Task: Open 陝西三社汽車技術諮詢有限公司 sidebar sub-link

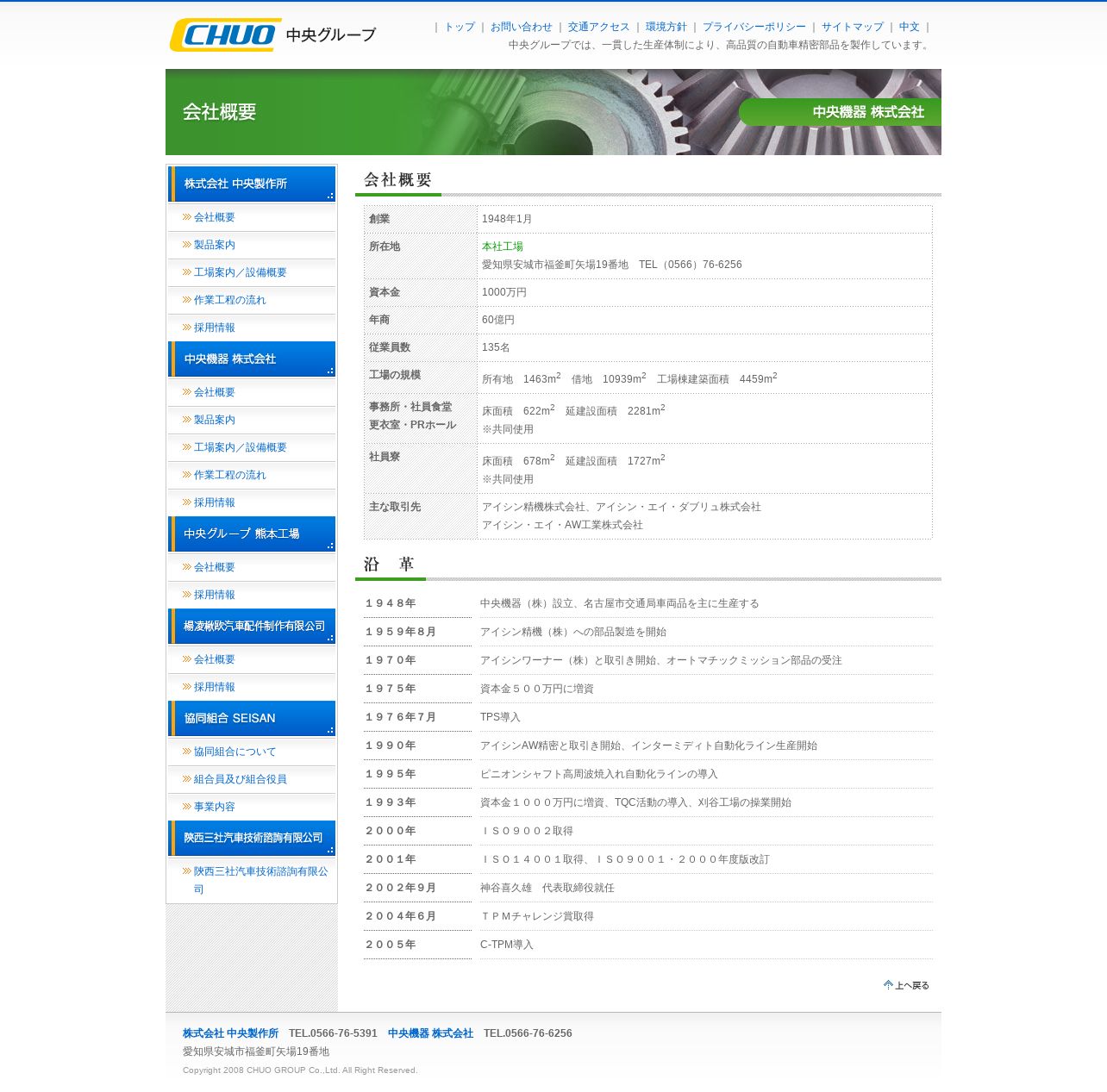Action: (x=260, y=880)
